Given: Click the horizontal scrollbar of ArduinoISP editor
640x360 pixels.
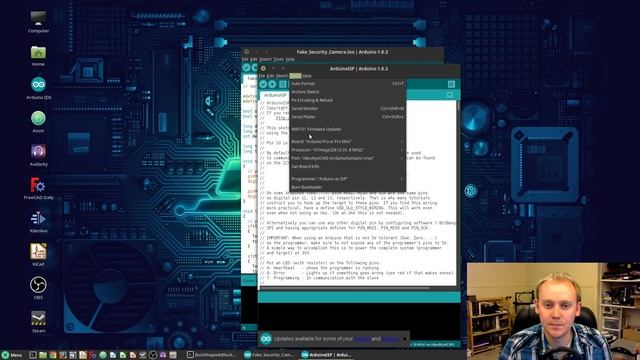Looking at the screenshot, I should click(345, 288).
